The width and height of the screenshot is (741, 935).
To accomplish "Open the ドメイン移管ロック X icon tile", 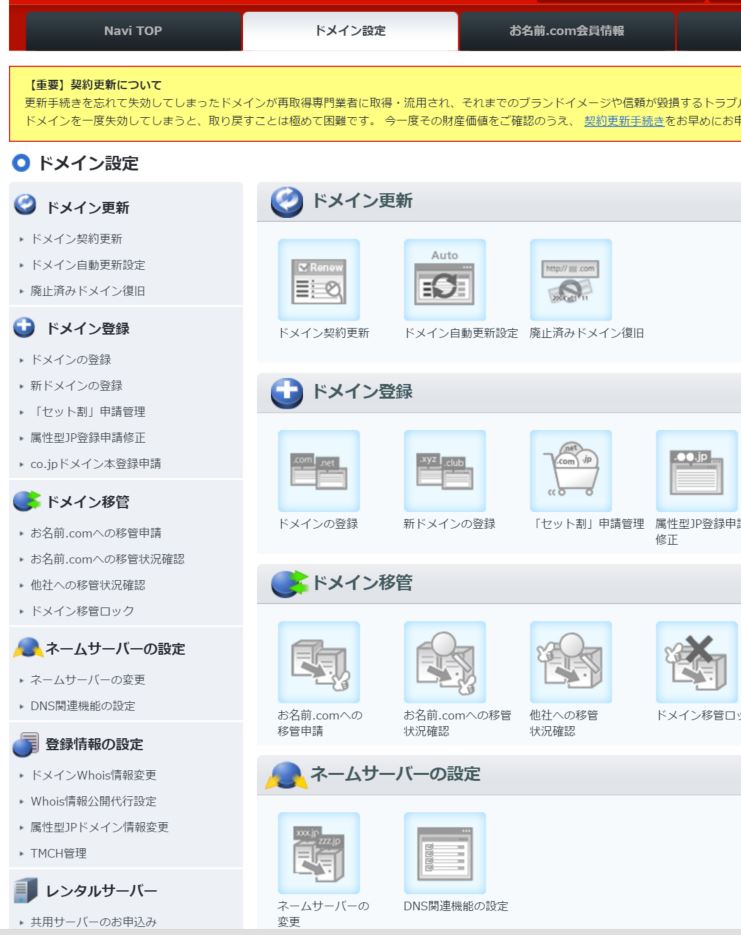I will coord(696,662).
